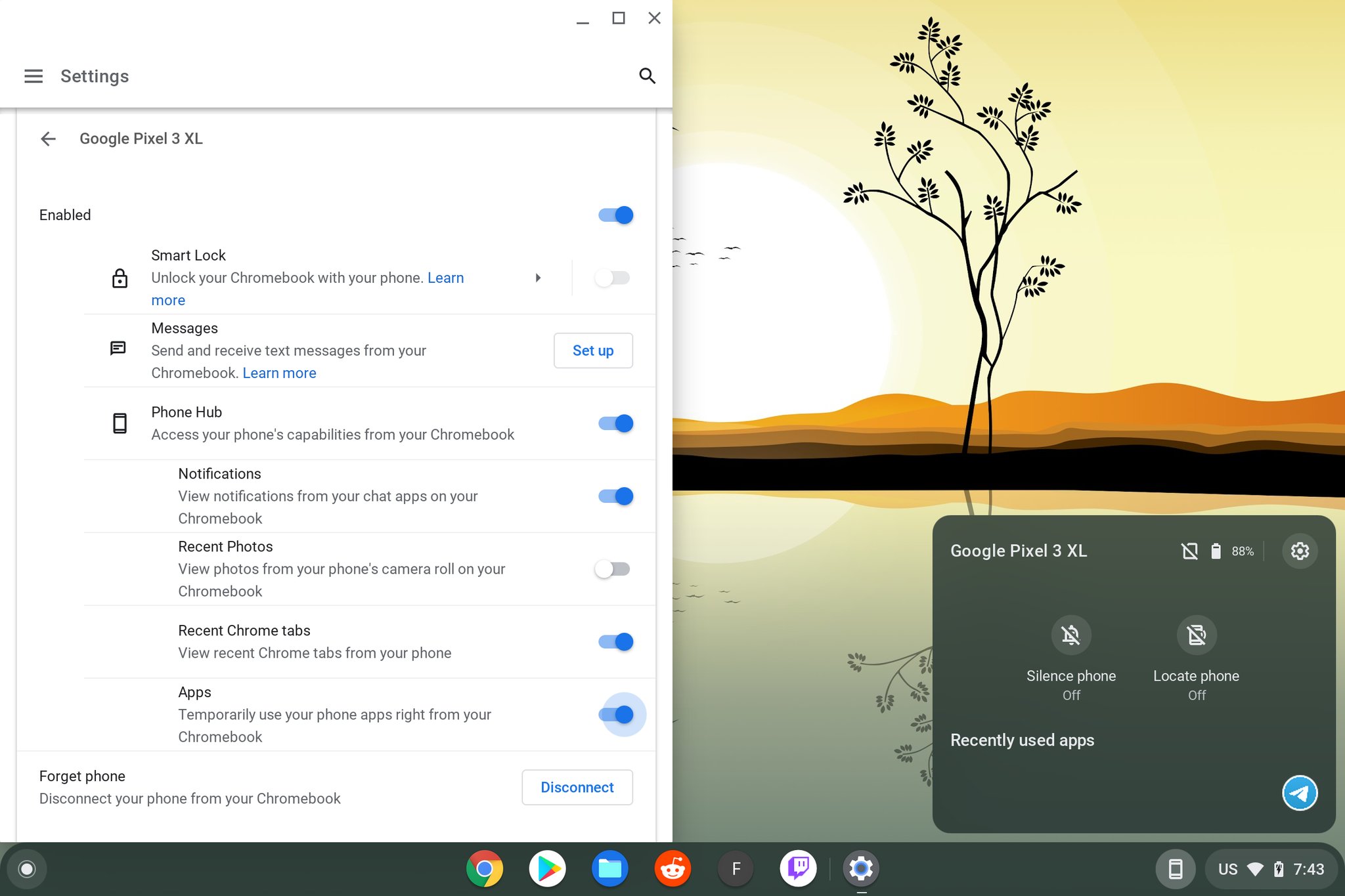This screenshot has width=1345, height=896.
Task: Click Locate phone button in Phone Hub
Action: point(1196,635)
